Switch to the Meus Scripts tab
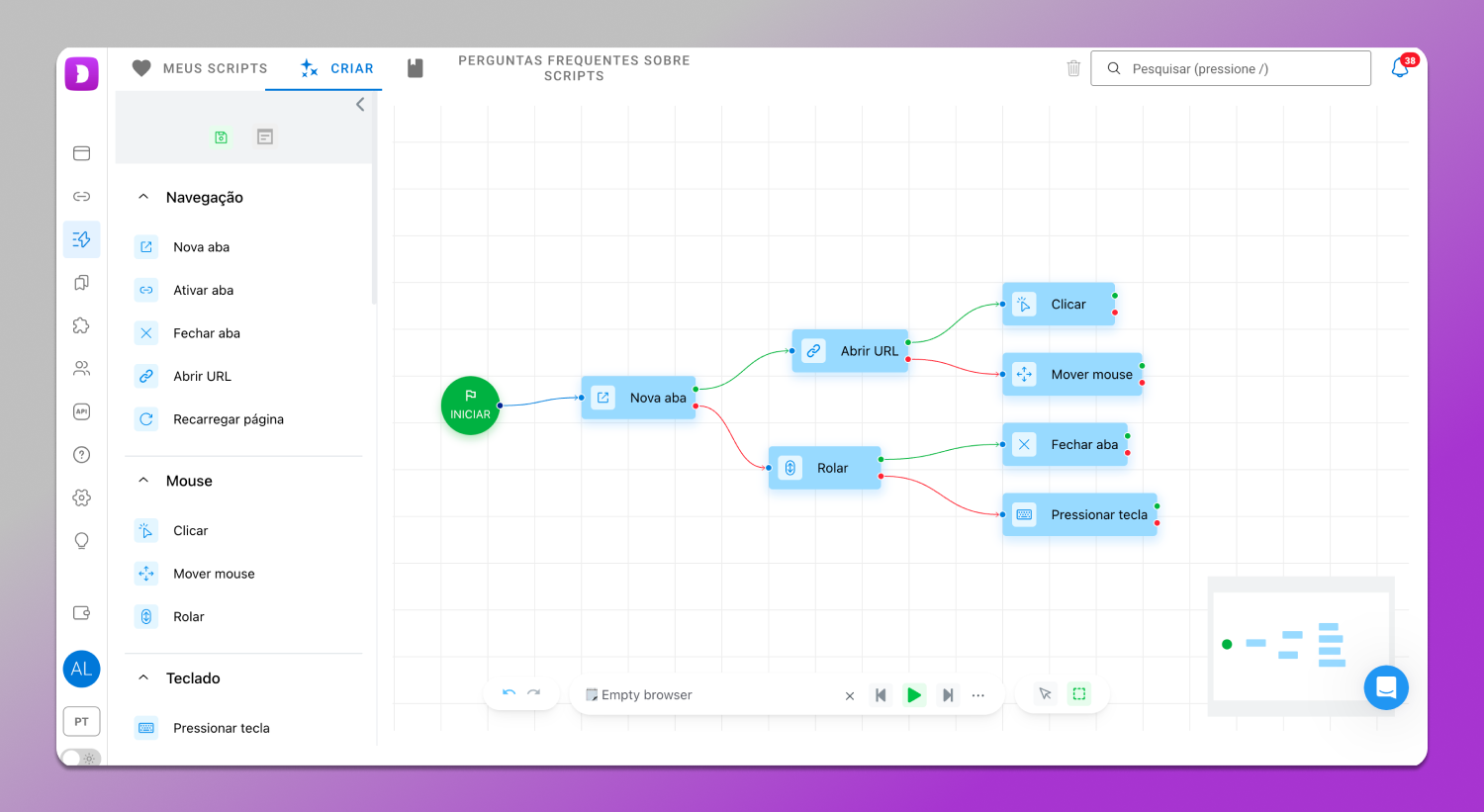This screenshot has height=812, width=1484. pos(200,68)
